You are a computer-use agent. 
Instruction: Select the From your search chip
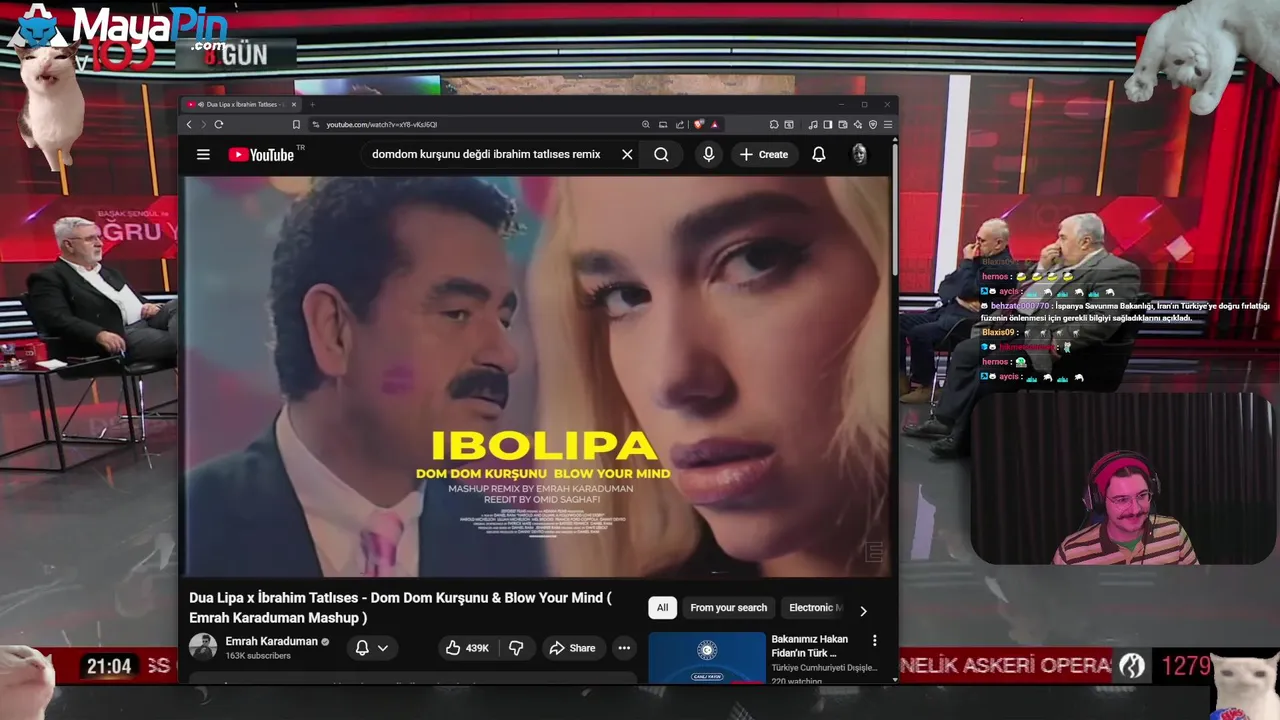728,607
